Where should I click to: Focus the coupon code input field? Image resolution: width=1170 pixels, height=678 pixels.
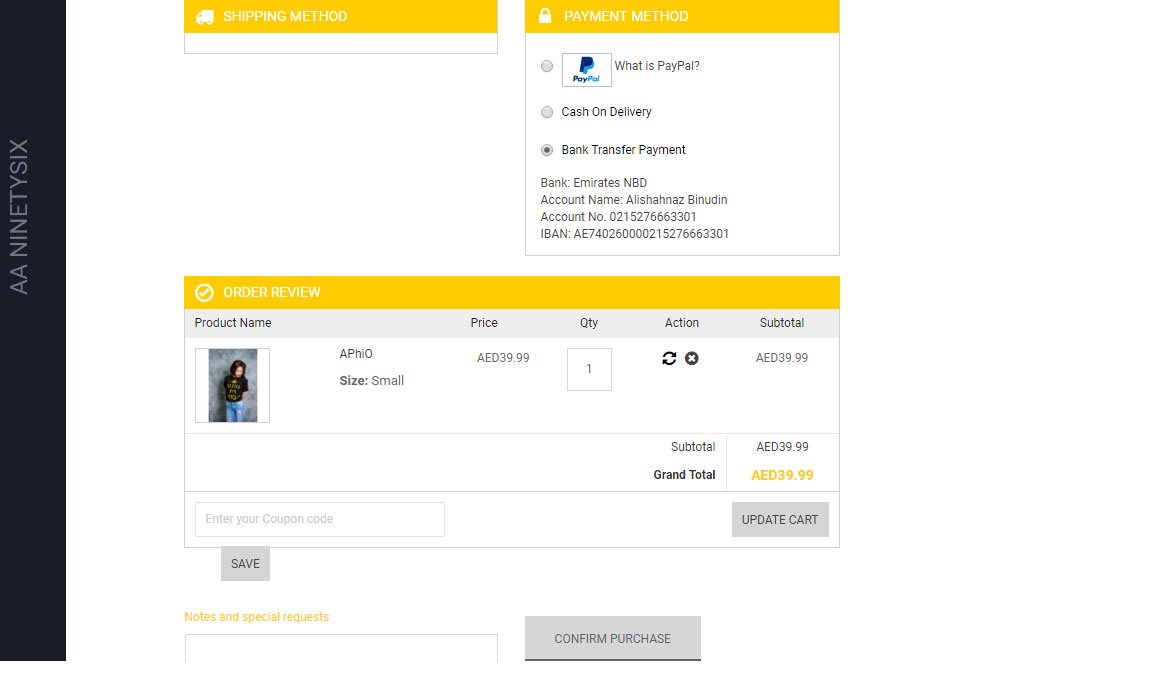tap(319, 519)
